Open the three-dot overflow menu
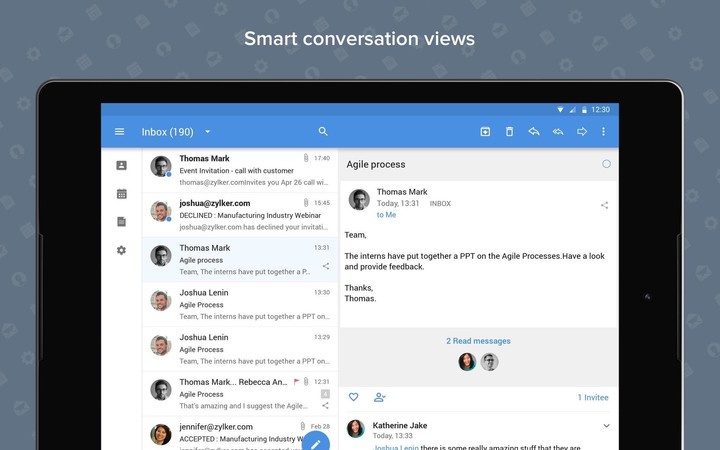Viewport: 720px width, 450px height. (603, 132)
